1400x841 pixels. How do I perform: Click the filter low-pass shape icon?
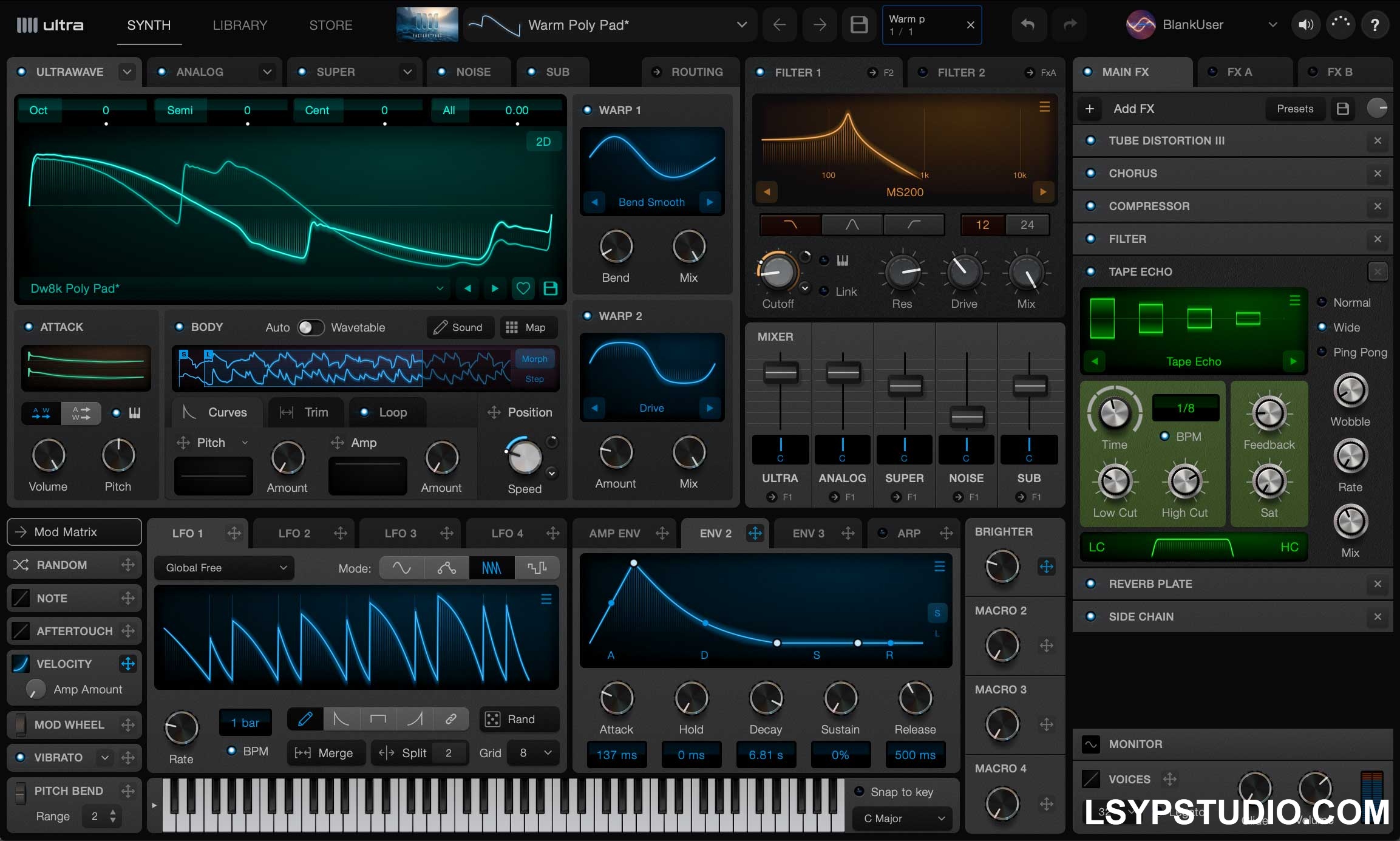click(790, 225)
